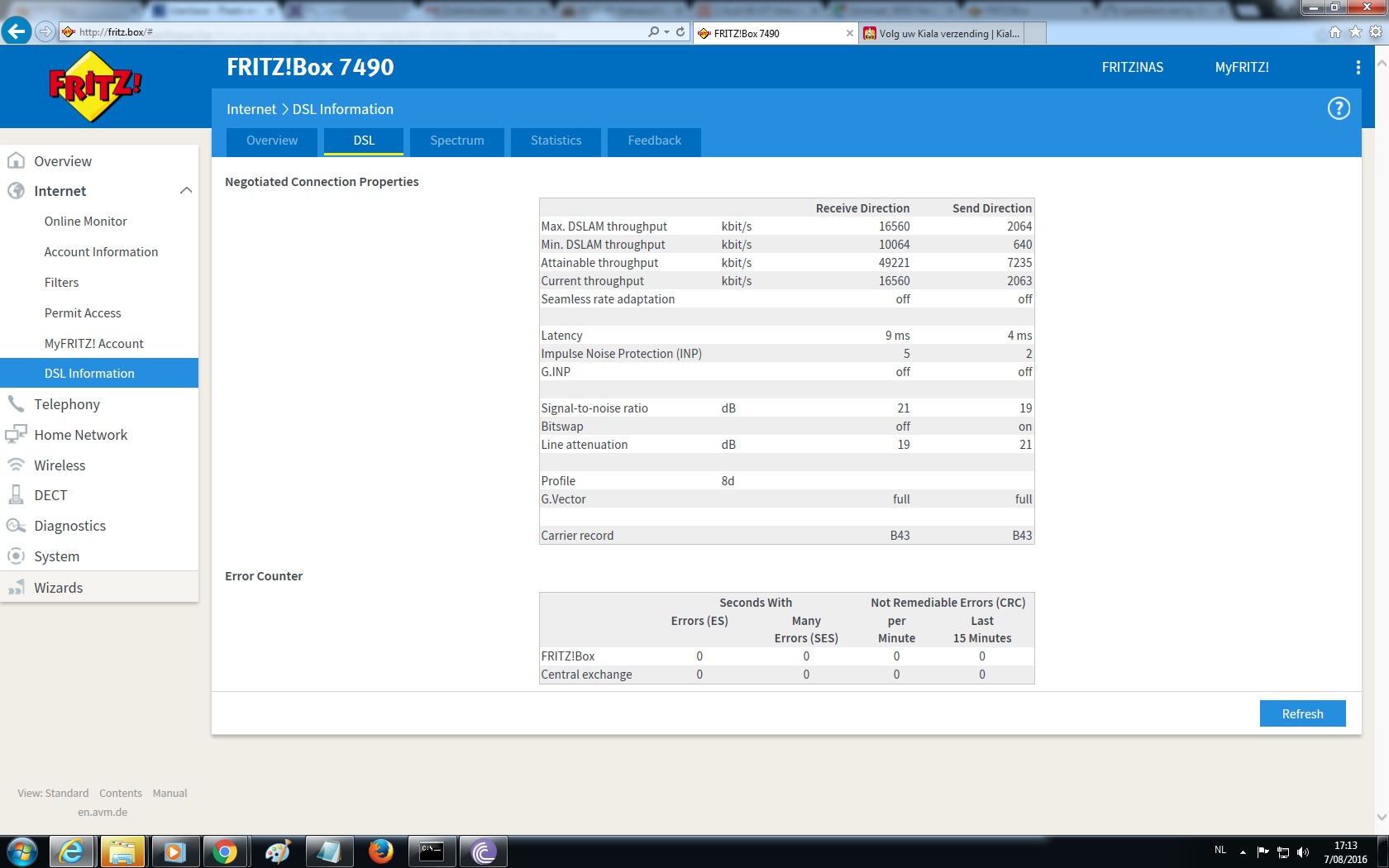Open the help question mark icon

1339,108
